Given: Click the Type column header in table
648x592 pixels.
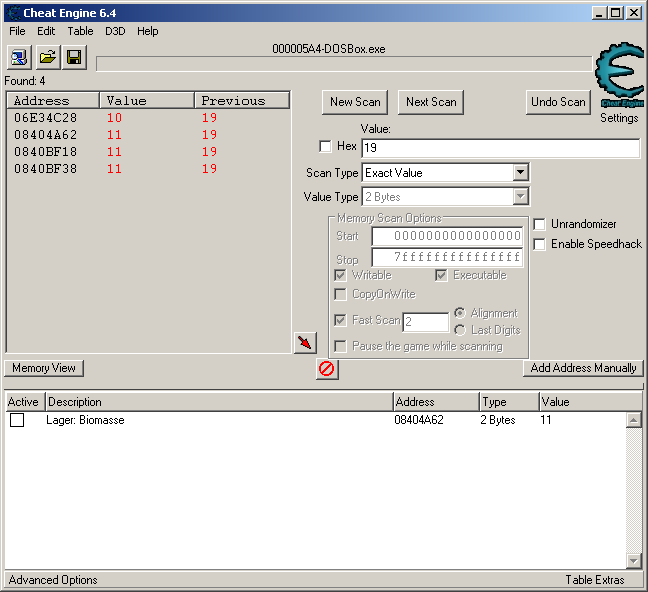Looking at the screenshot, I should tap(510, 402).
